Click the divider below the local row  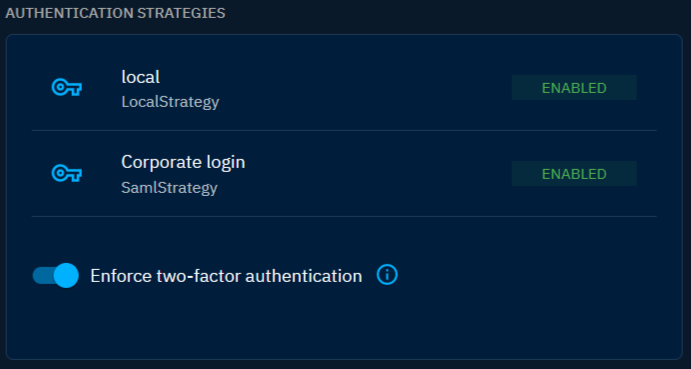pyautogui.click(x=344, y=130)
